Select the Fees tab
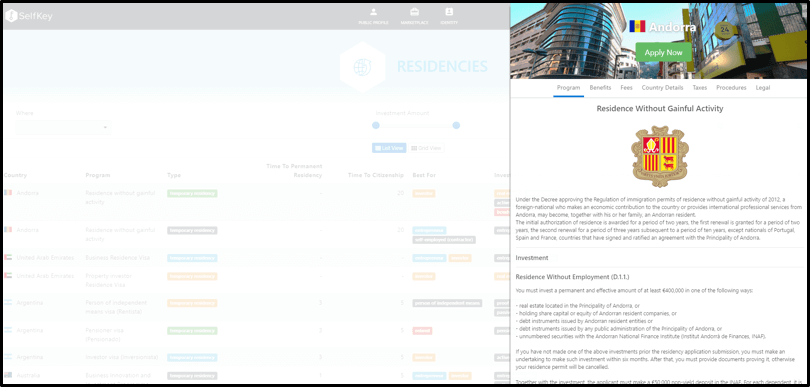The width and height of the screenshot is (810, 387). pyautogui.click(x=627, y=88)
